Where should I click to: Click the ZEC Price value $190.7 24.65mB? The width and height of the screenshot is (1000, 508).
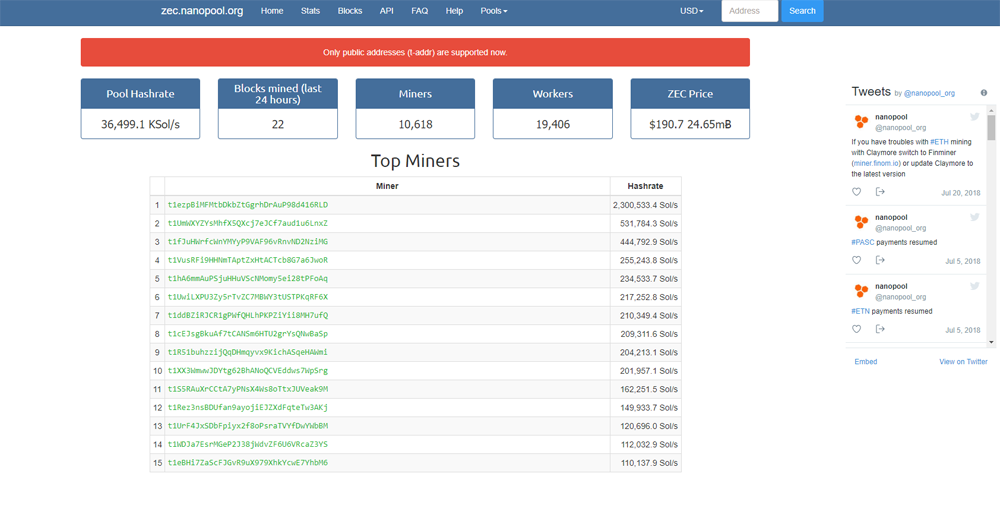pos(690,124)
